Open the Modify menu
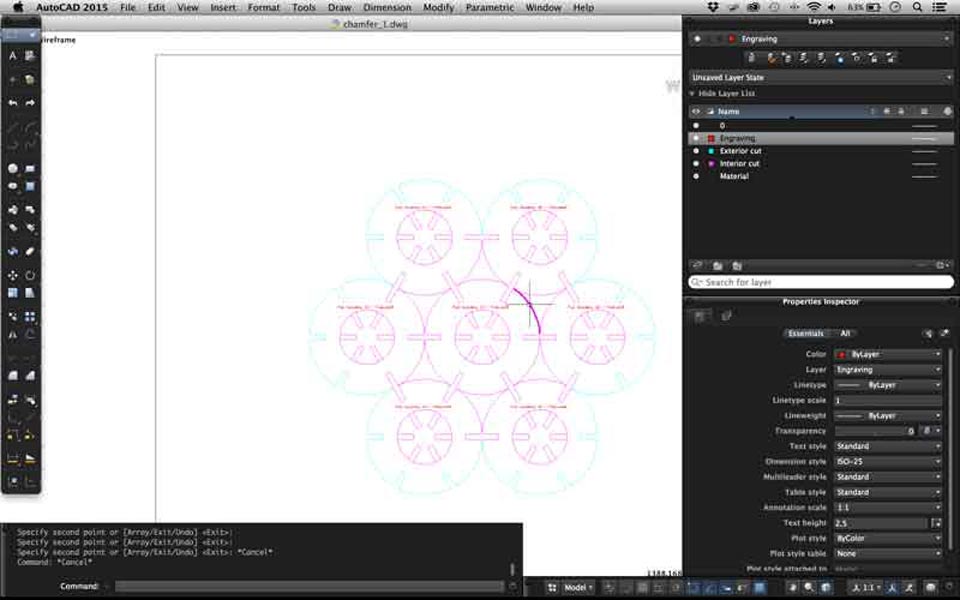Image resolution: width=960 pixels, height=600 pixels. (438, 7)
